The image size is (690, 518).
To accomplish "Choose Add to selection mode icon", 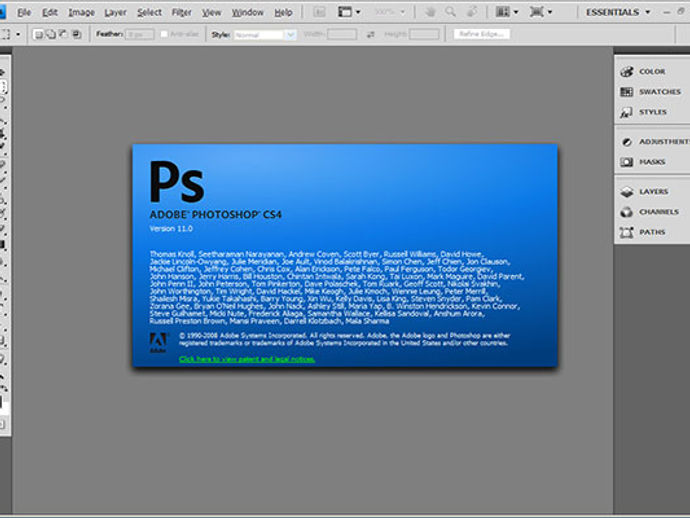I will pyautogui.click(x=51, y=34).
